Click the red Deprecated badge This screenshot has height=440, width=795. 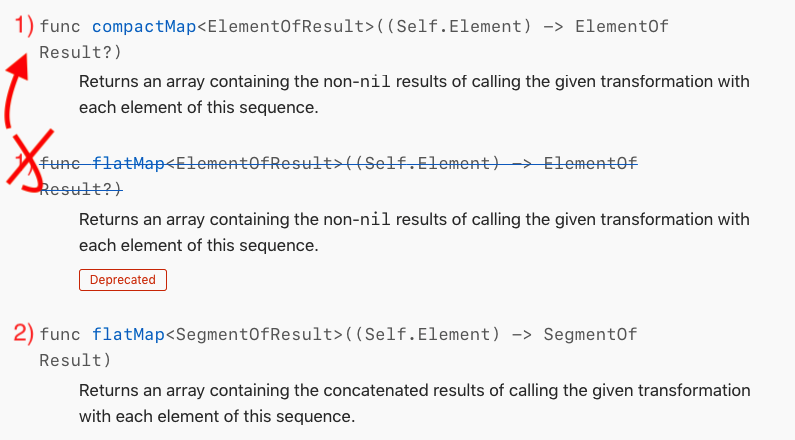tap(122, 280)
